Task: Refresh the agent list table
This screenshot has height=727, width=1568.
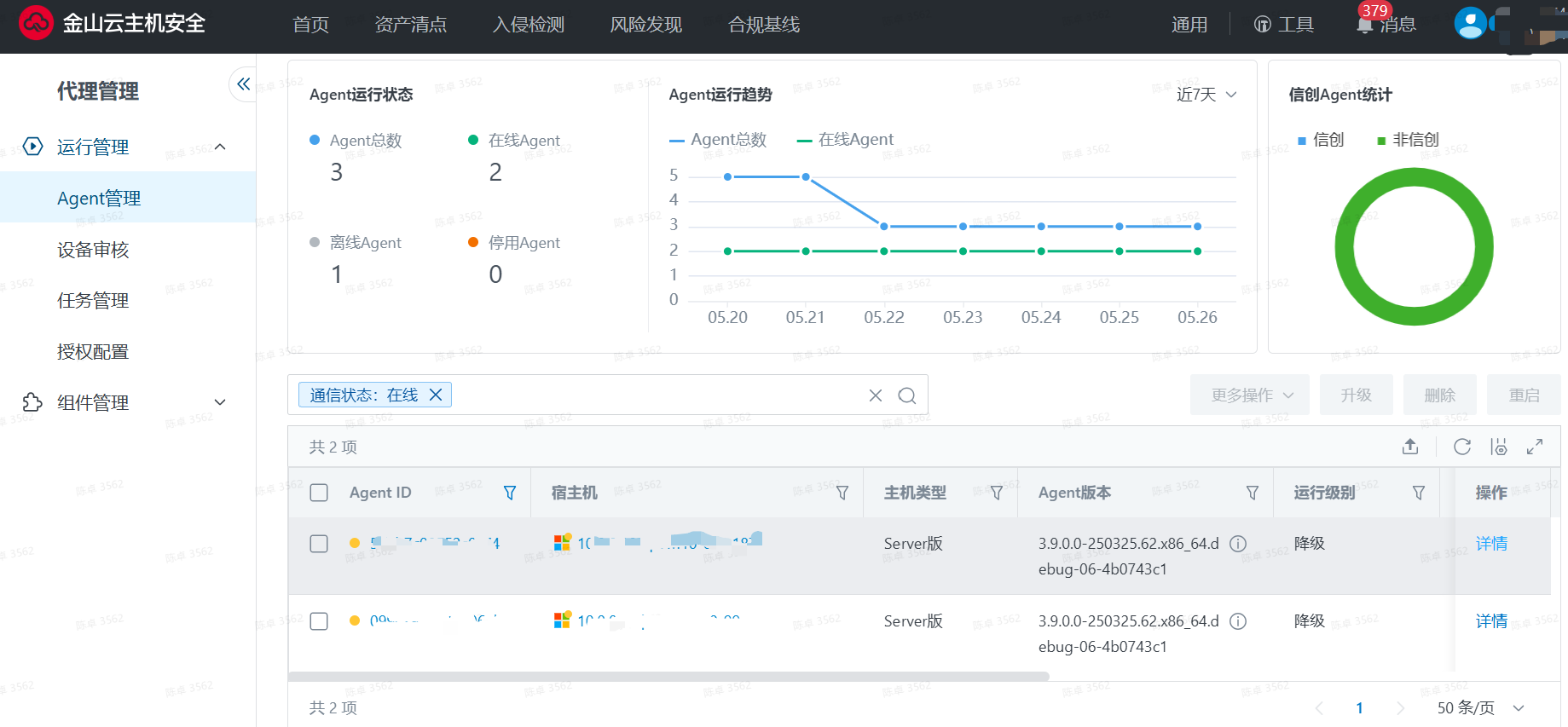Action: pos(1462,447)
